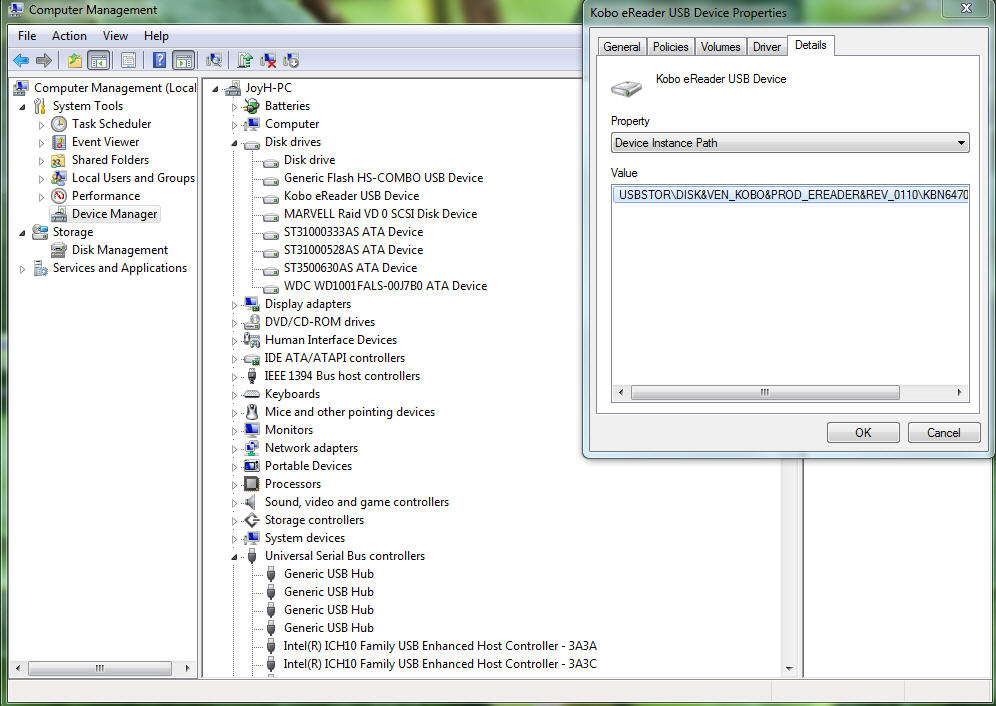Select ST3500630AS ATA Device
Image resolution: width=996 pixels, height=706 pixels.
pos(351,268)
